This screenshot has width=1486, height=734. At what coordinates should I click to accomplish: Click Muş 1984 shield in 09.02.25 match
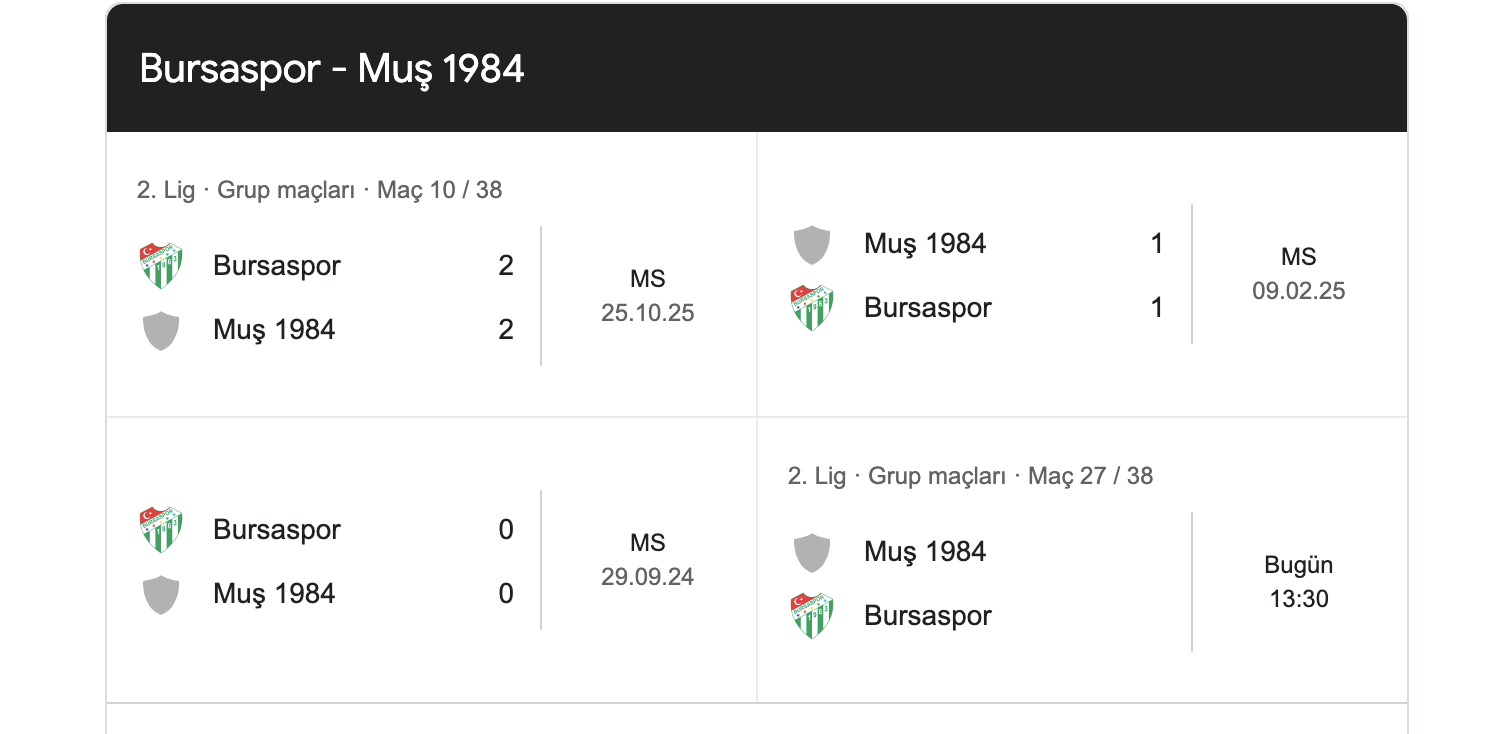click(x=811, y=244)
